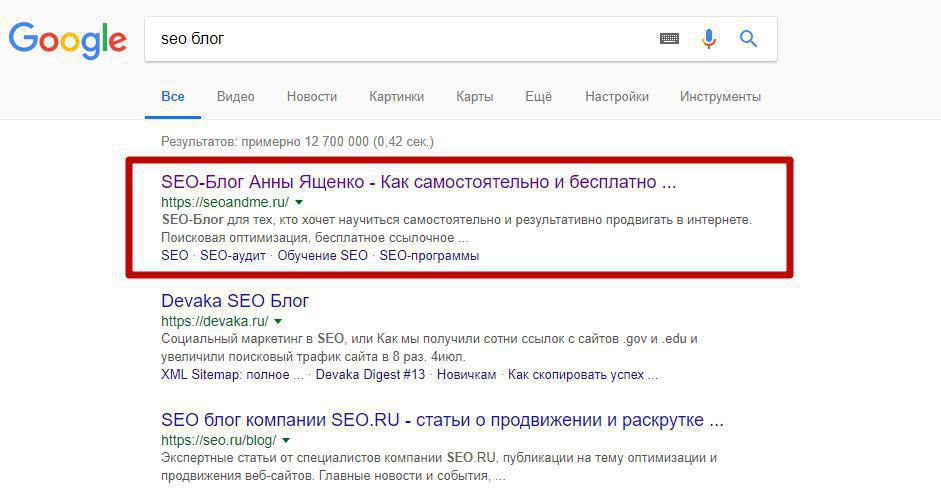Screen dimensions: 941x503
Task: Switch to the "Видео" tab
Action: pos(235,97)
